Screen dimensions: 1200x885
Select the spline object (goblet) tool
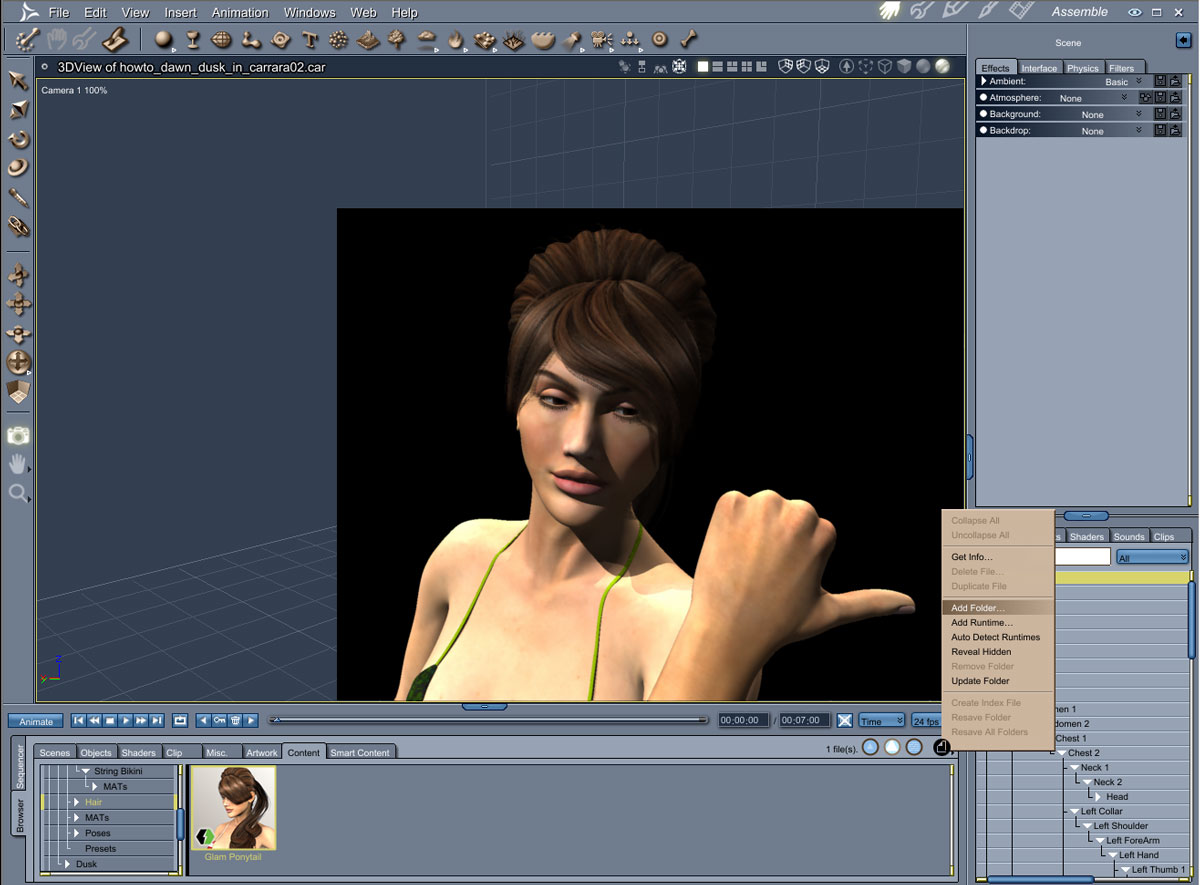coord(193,40)
